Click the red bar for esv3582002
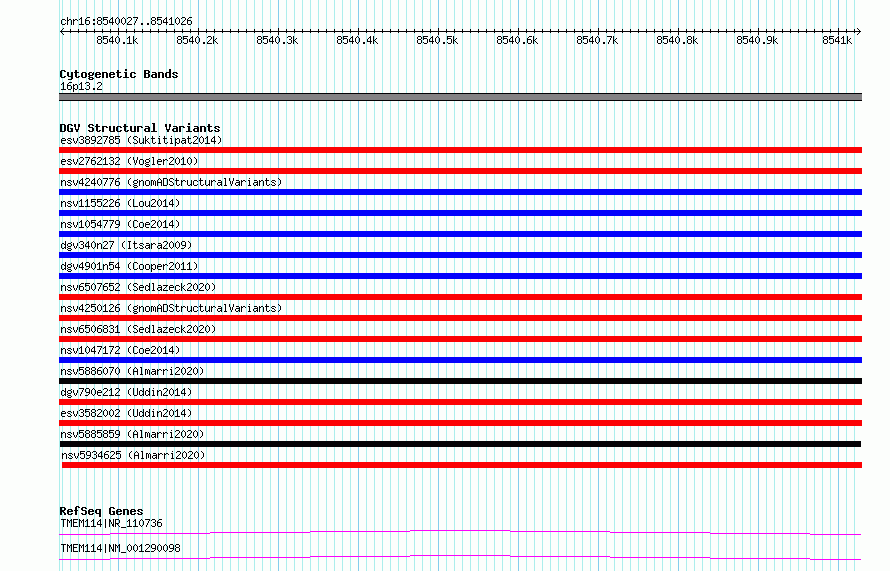The height and width of the screenshot is (571, 890). click(x=460, y=423)
